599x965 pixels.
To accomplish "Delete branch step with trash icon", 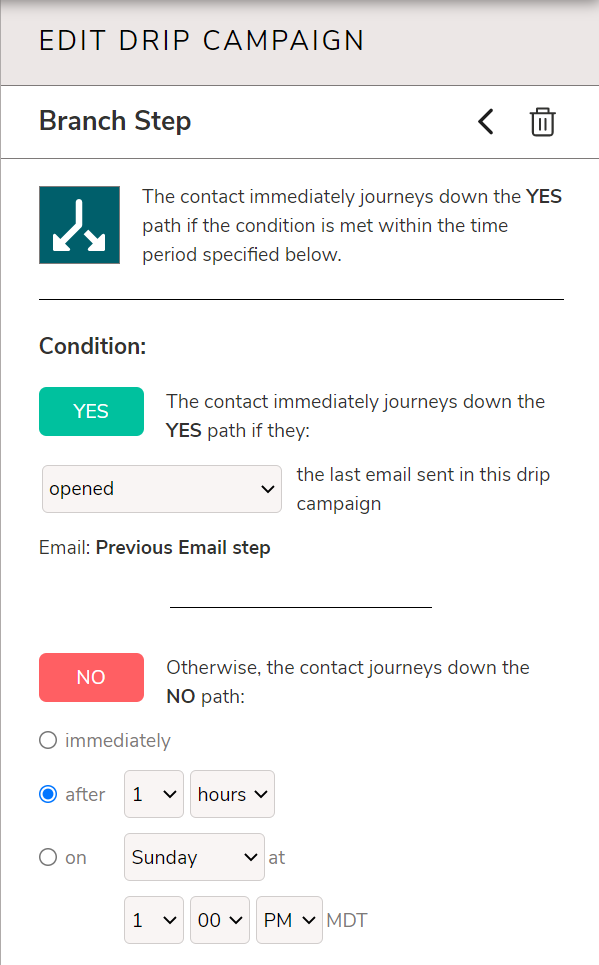I will [x=542, y=121].
